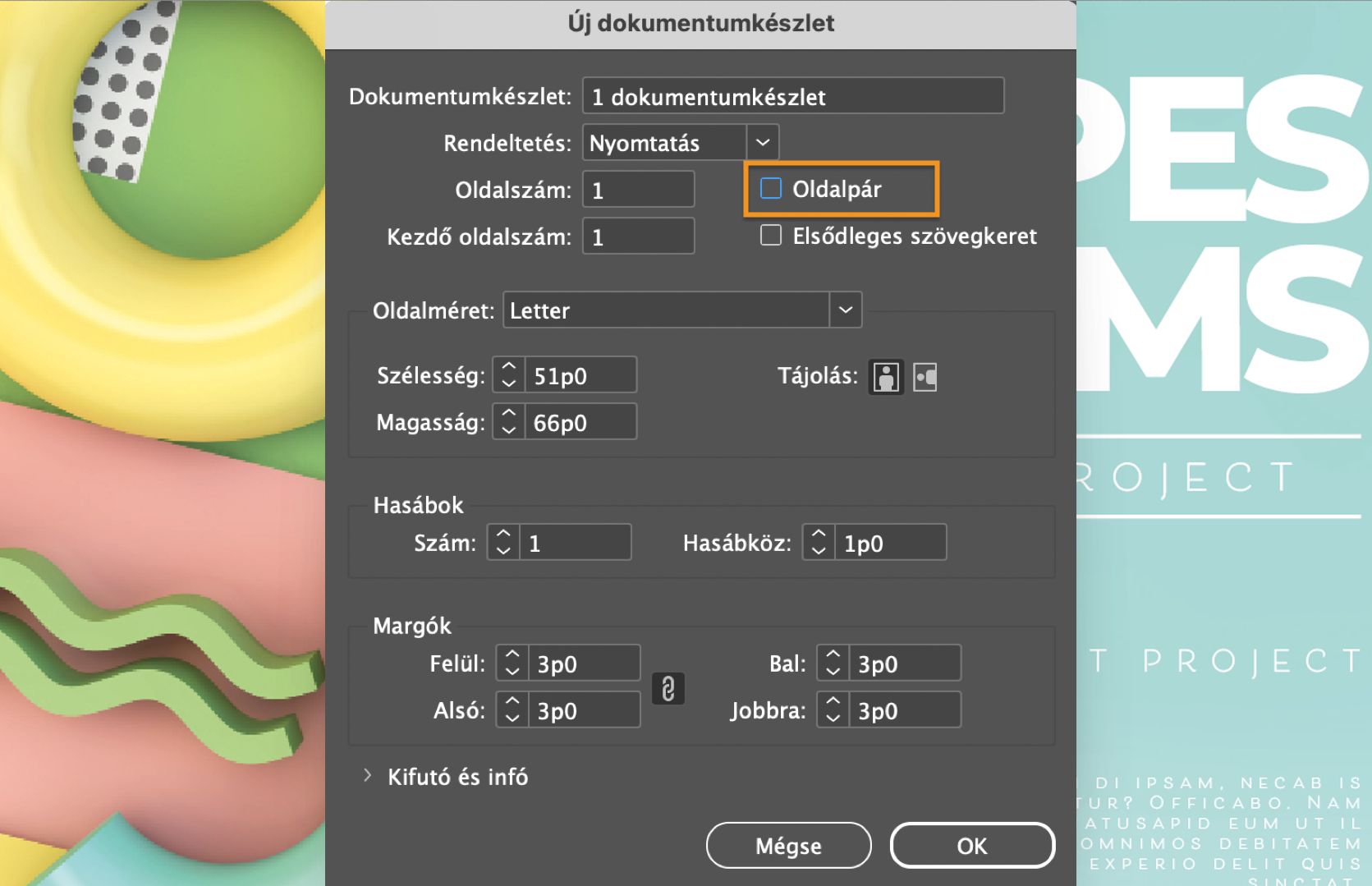Click the Nyomtatás Rendeltetés field
Viewport: 1372px width, 886px height.
(665, 143)
